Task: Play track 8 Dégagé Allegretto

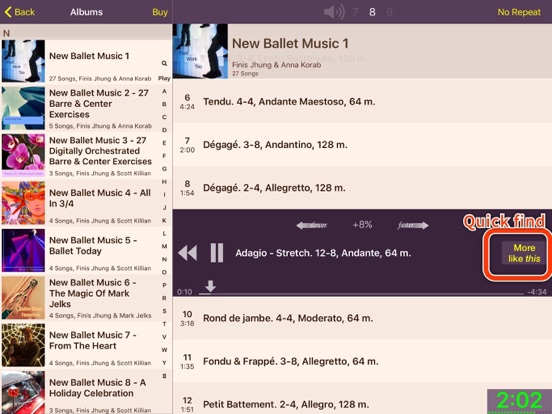Action: [362, 188]
